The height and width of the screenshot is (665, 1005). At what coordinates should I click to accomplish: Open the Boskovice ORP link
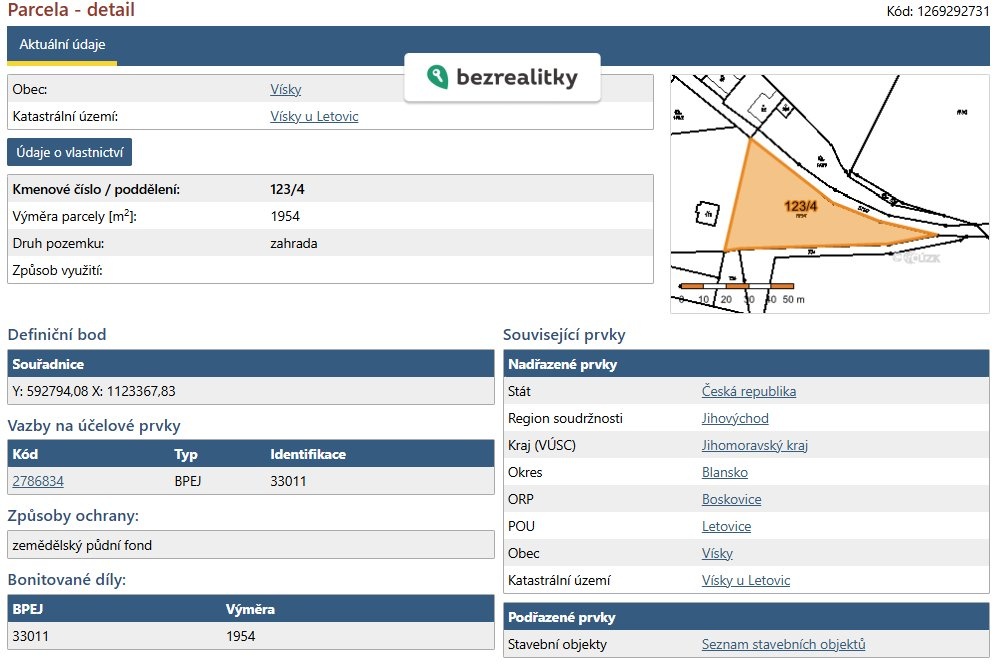pyautogui.click(x=731, y=499)
